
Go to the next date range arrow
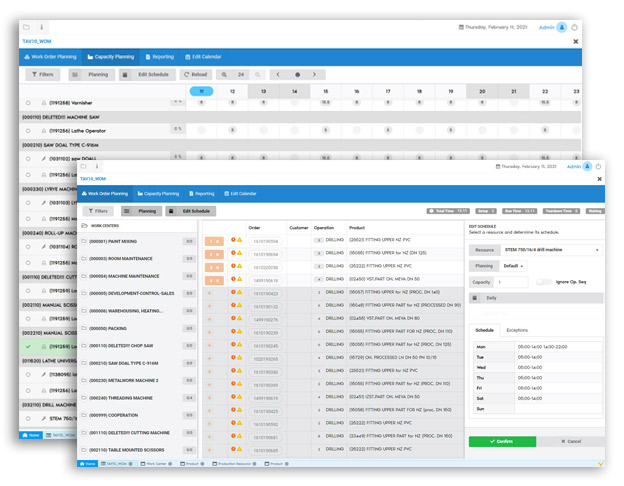coord(314,74)
